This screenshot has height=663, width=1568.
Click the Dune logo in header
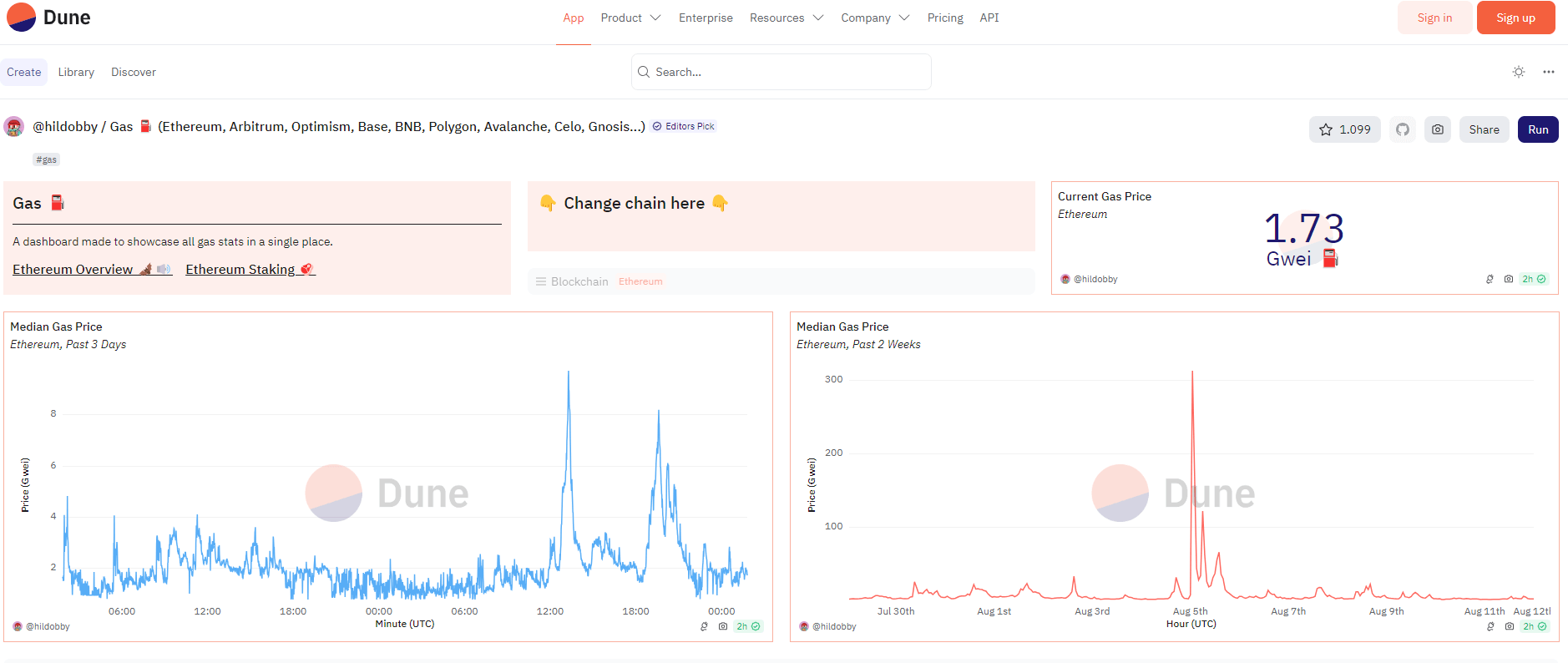click(x=48, y=18)
